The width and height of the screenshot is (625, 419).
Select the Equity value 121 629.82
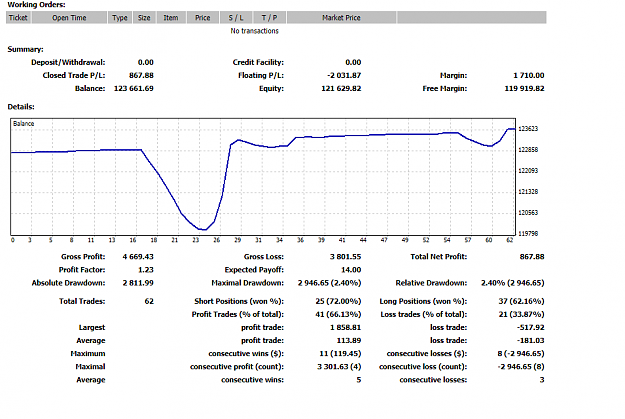342,89
